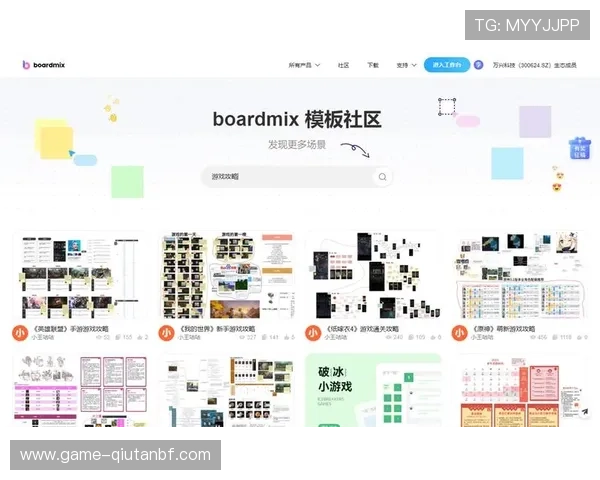Click the magnifier search icon

[382, 177]
